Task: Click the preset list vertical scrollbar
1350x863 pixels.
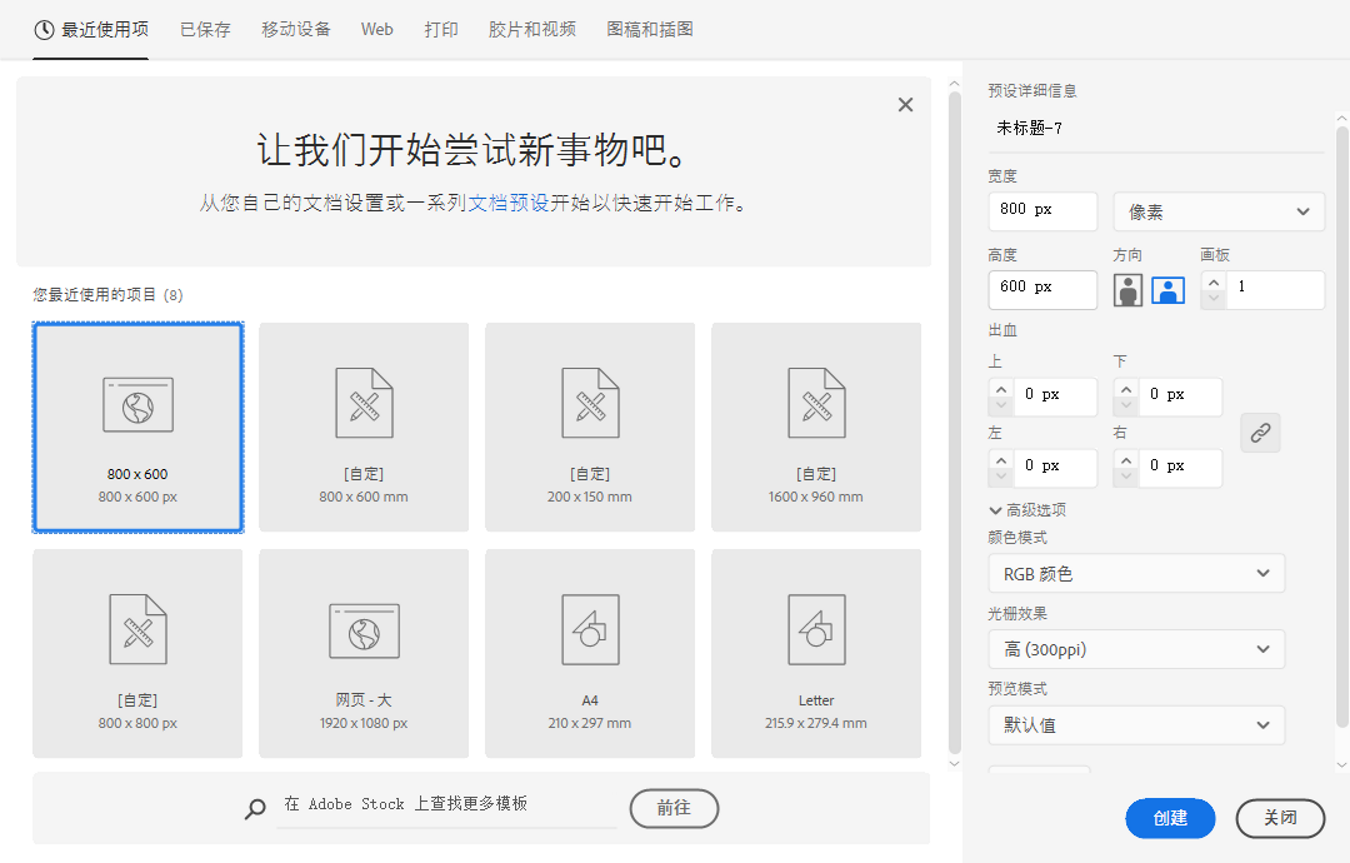Action: pos(954,424)
